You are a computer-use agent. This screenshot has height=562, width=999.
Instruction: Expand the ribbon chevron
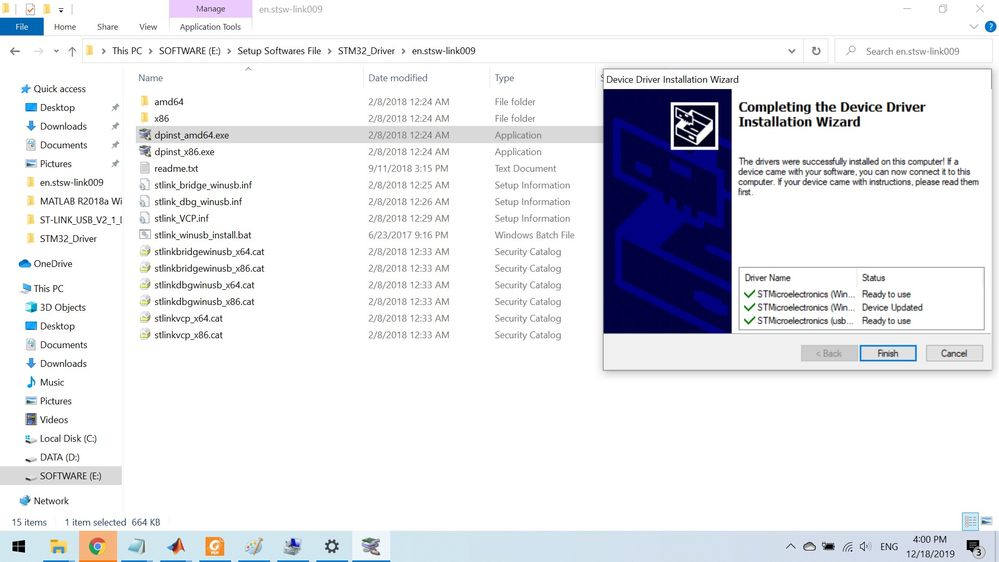pyautogui.click(x=974, y=27)
